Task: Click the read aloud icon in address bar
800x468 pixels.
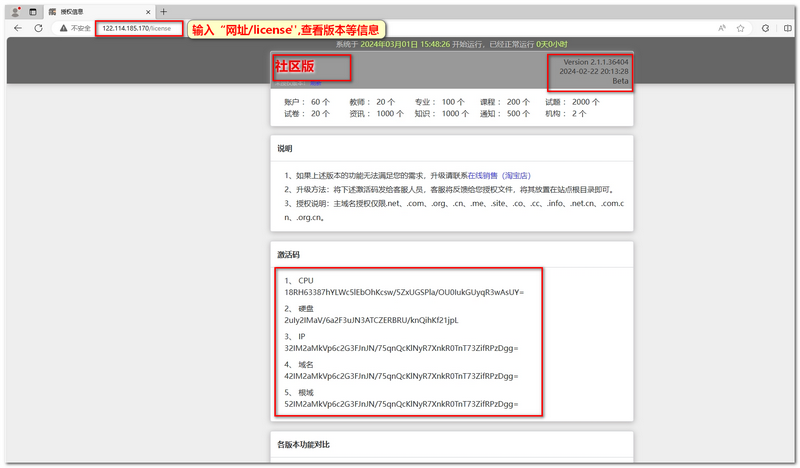Action: [721, 28]
